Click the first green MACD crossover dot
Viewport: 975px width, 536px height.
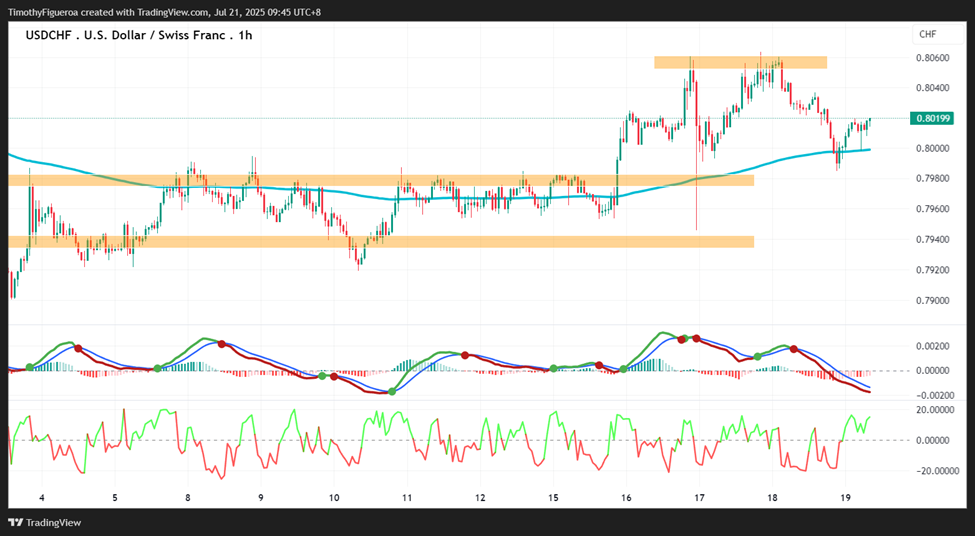(30, 368)
